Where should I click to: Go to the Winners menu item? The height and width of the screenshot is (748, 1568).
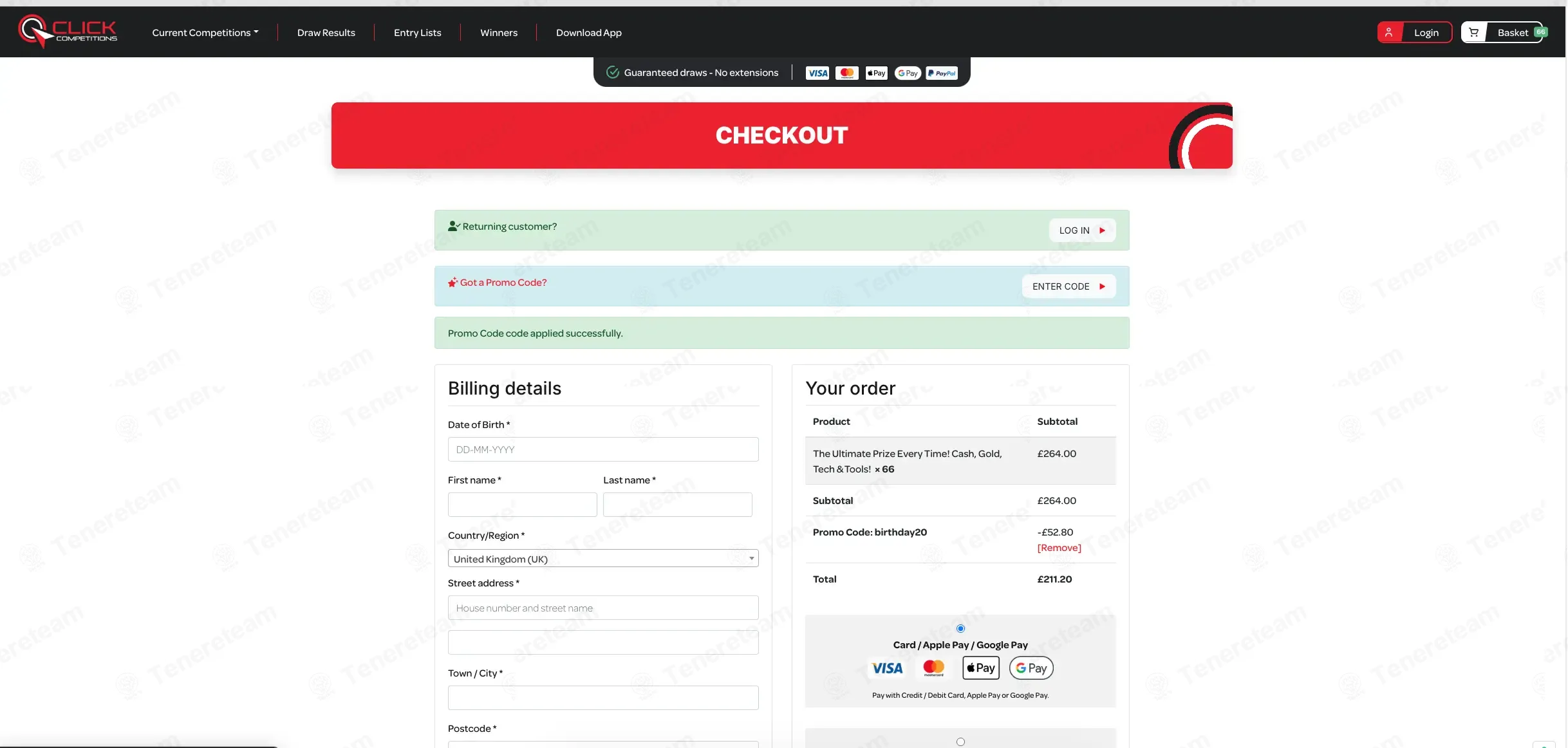(x=498, y=32)
